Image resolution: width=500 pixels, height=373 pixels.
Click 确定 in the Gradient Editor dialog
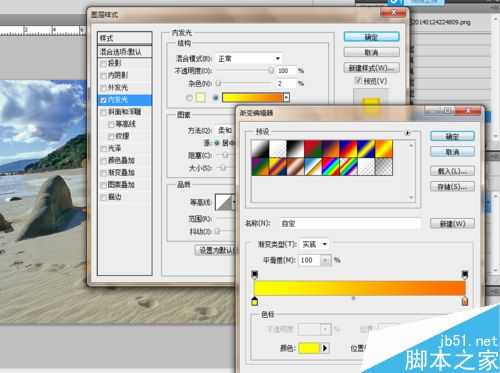coord(452,136)
